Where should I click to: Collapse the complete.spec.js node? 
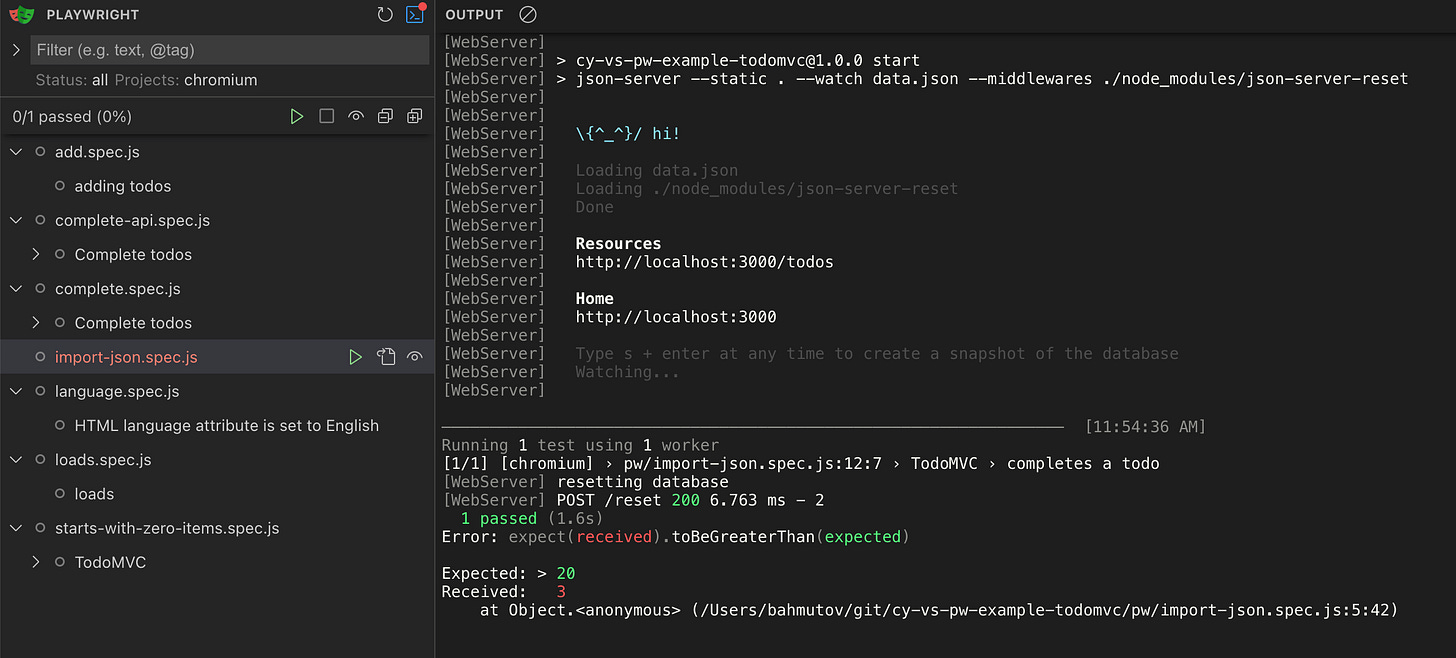point(16,289)
